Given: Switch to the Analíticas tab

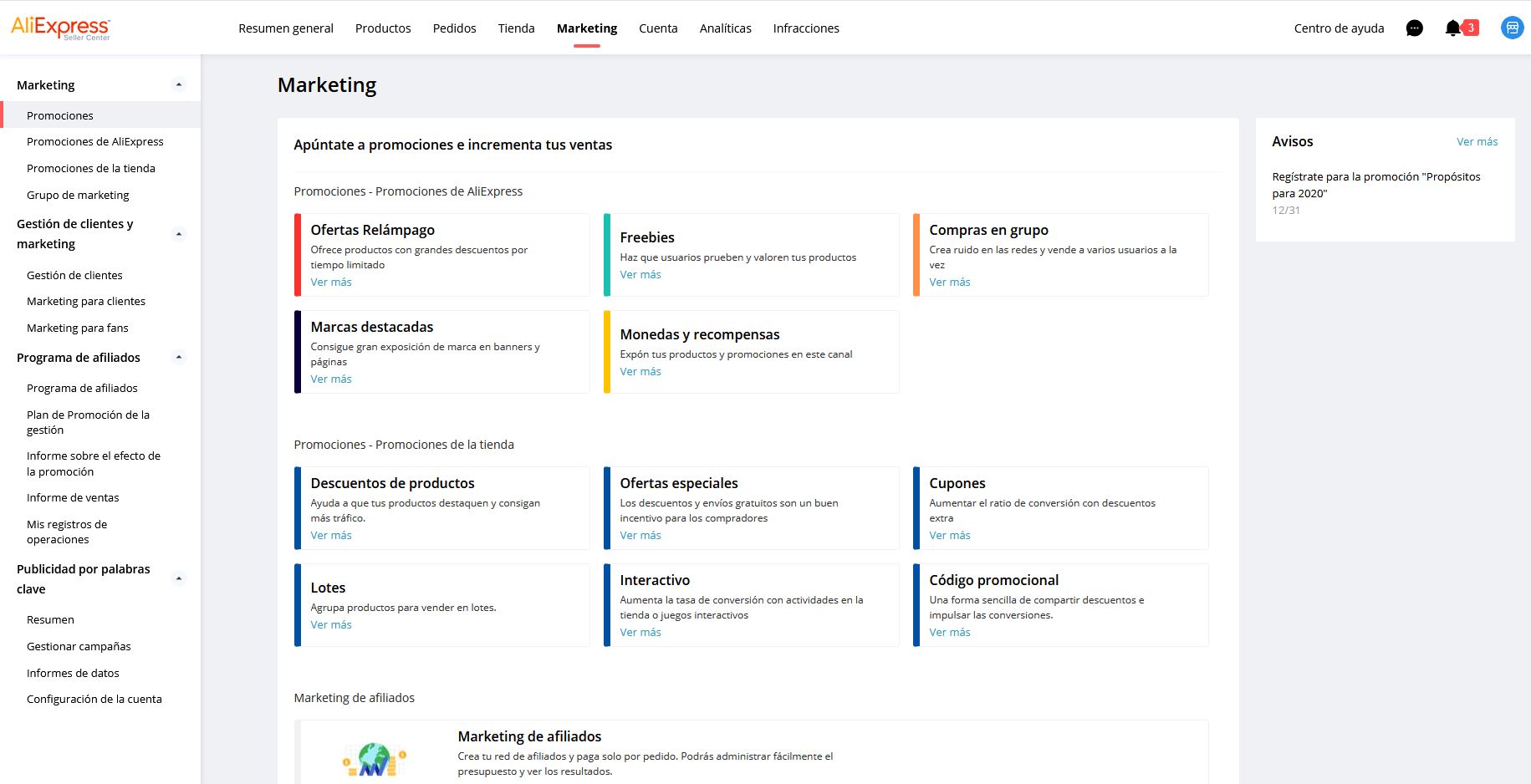Looking at the screenshot, I should coord(725,28).
